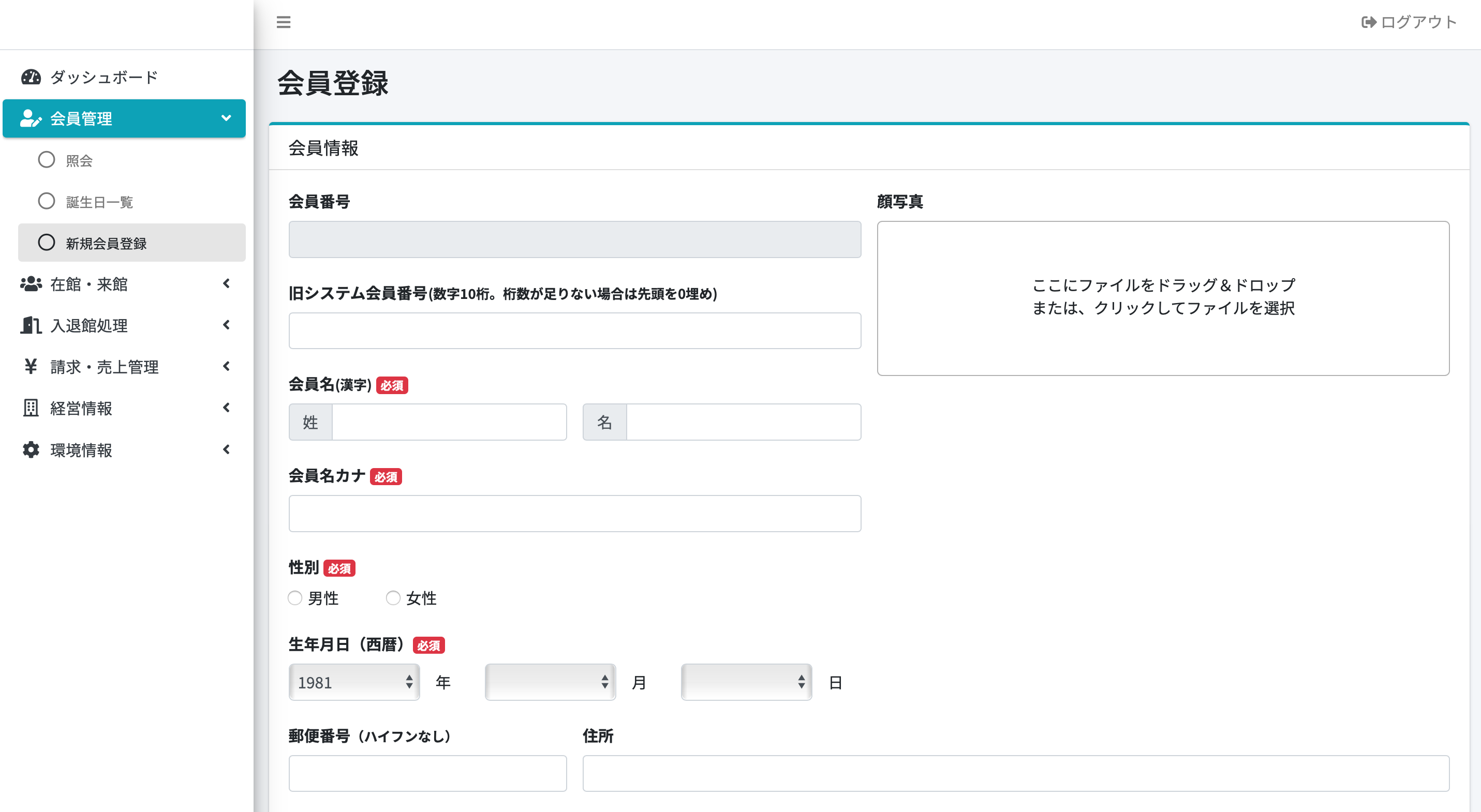Click the 必須 badge next to 性別

pos(339,568)
